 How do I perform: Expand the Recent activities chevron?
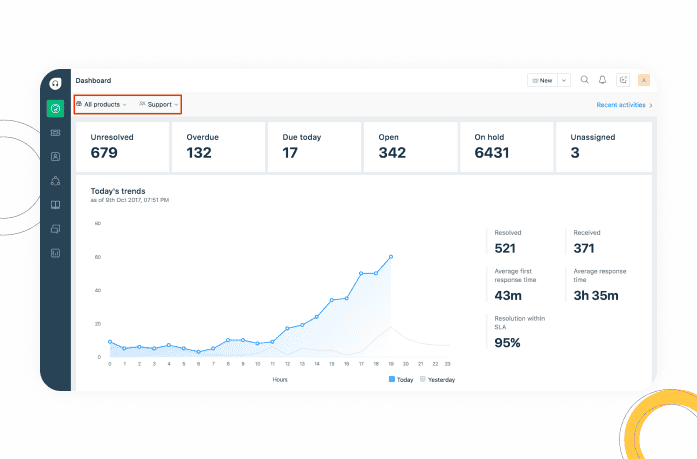point(651,105)
